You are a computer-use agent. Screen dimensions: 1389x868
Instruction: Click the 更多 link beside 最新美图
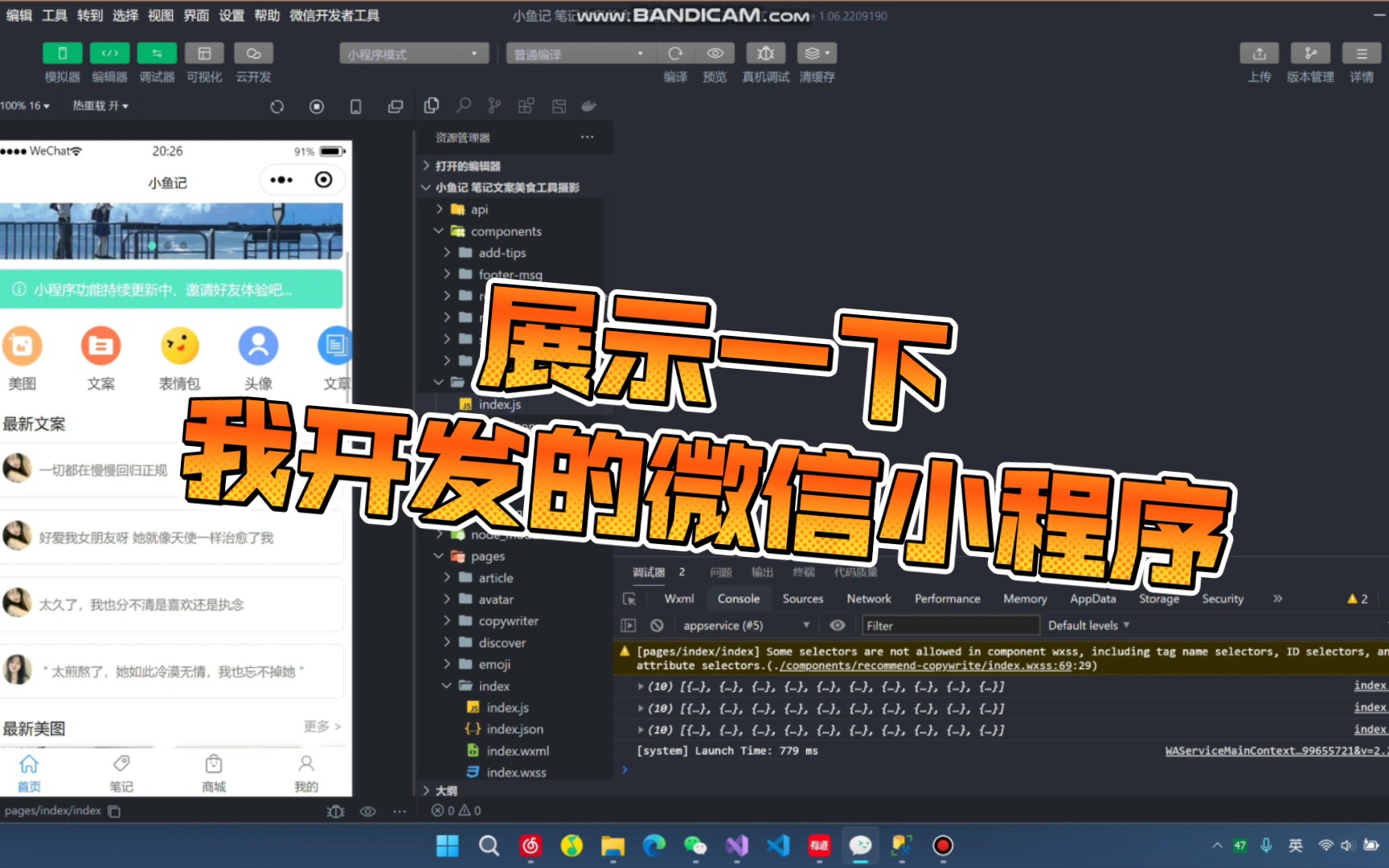pos(318,726)
